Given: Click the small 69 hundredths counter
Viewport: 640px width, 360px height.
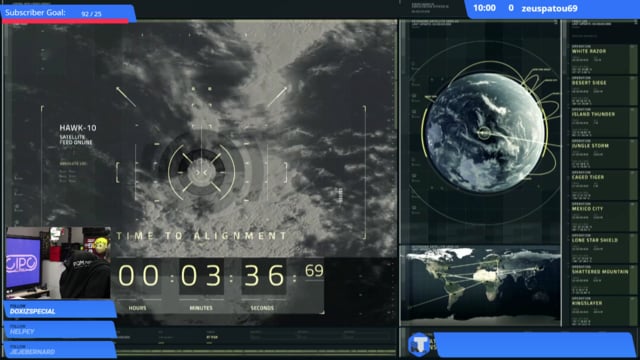Looking at the screenshot, I should 314,271.
